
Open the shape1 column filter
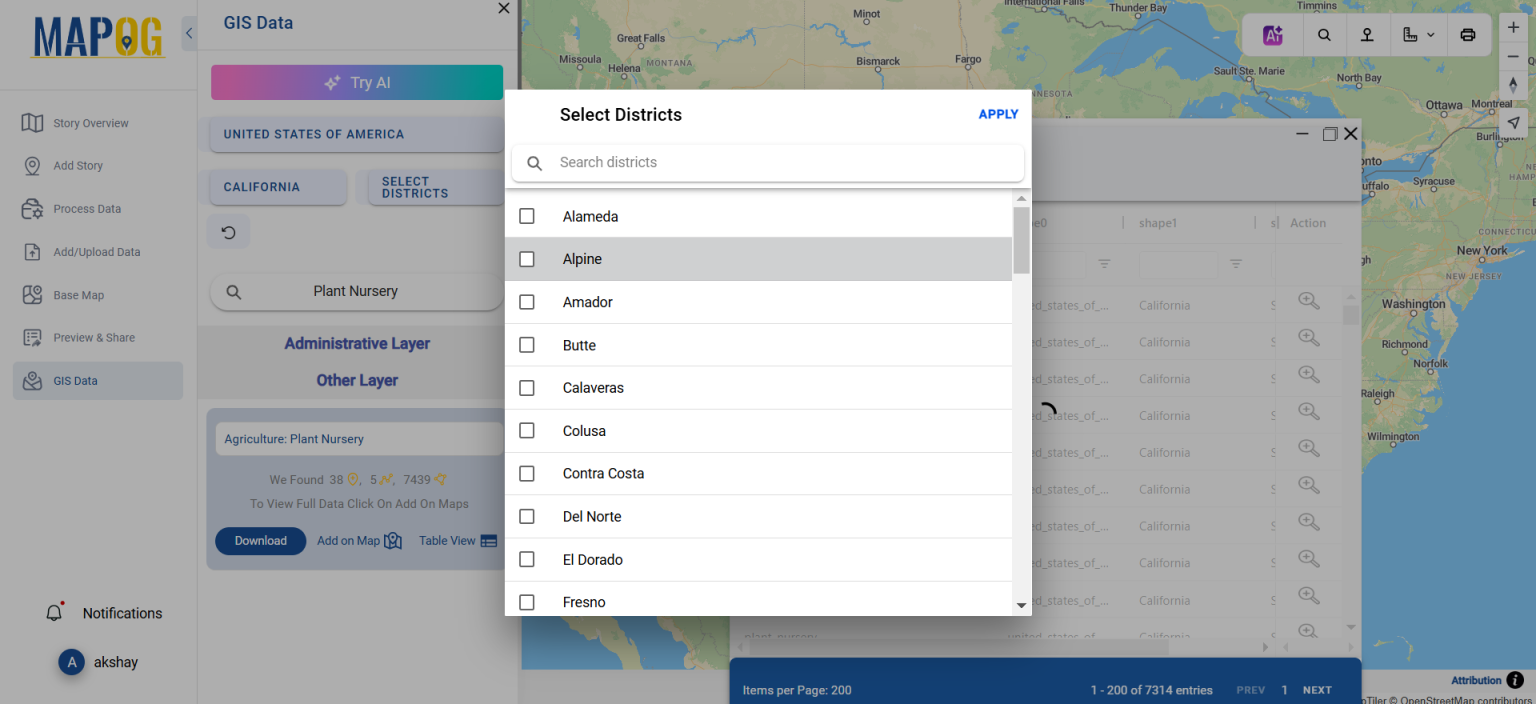click(1236, 264)
